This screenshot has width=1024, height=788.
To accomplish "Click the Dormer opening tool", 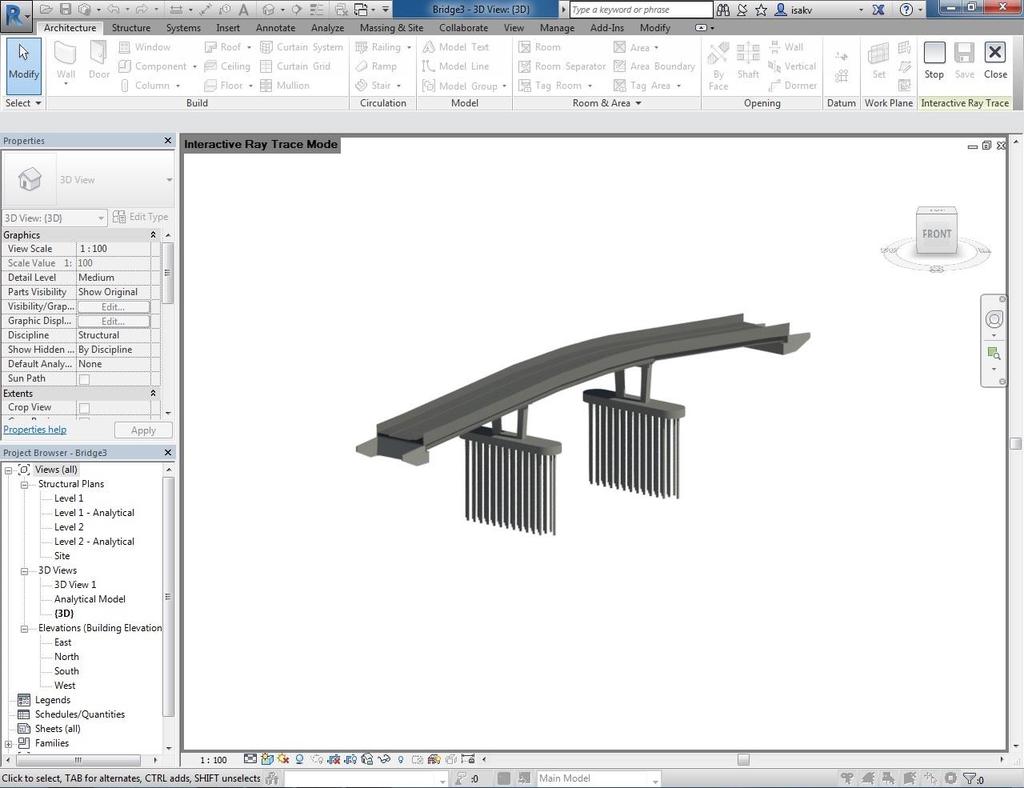I will pyautogui.click(x=792, y=86).
